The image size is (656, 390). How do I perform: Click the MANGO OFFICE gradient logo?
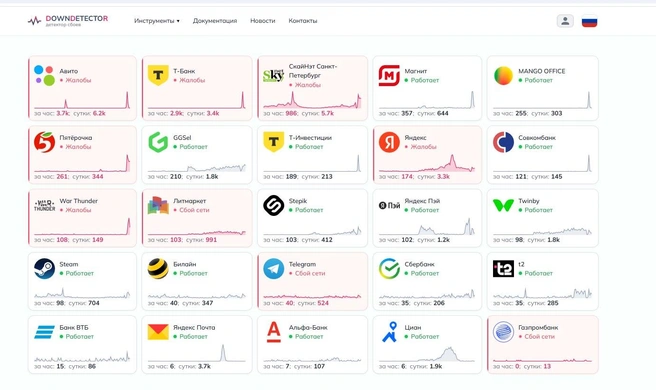(503, 76)
